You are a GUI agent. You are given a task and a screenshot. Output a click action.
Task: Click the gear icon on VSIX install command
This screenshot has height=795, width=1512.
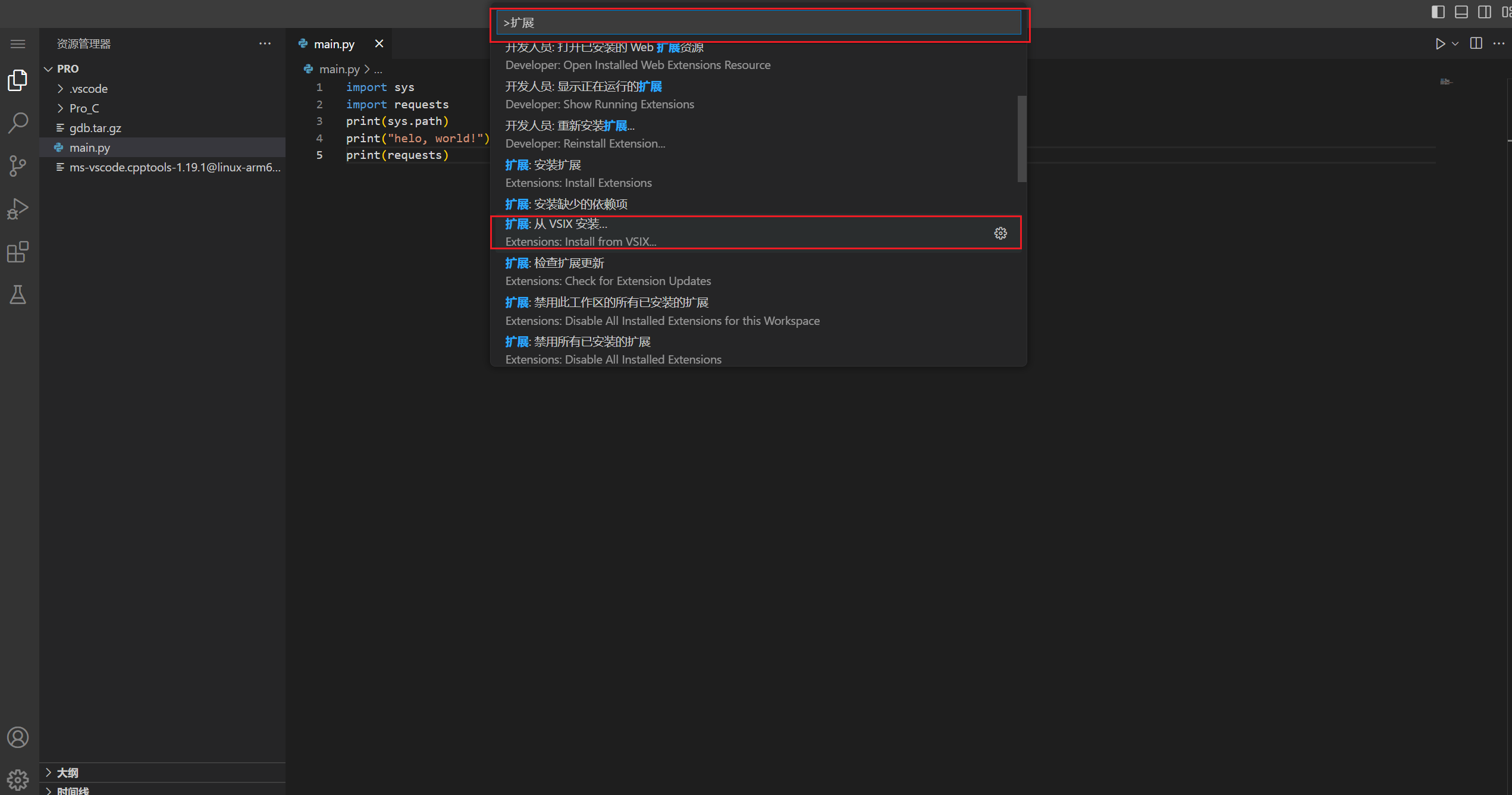click(x=1000, y=233)
